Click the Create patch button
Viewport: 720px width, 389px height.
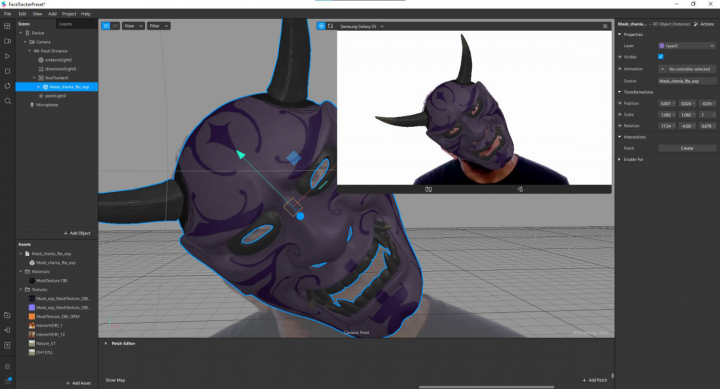point(687,148)
